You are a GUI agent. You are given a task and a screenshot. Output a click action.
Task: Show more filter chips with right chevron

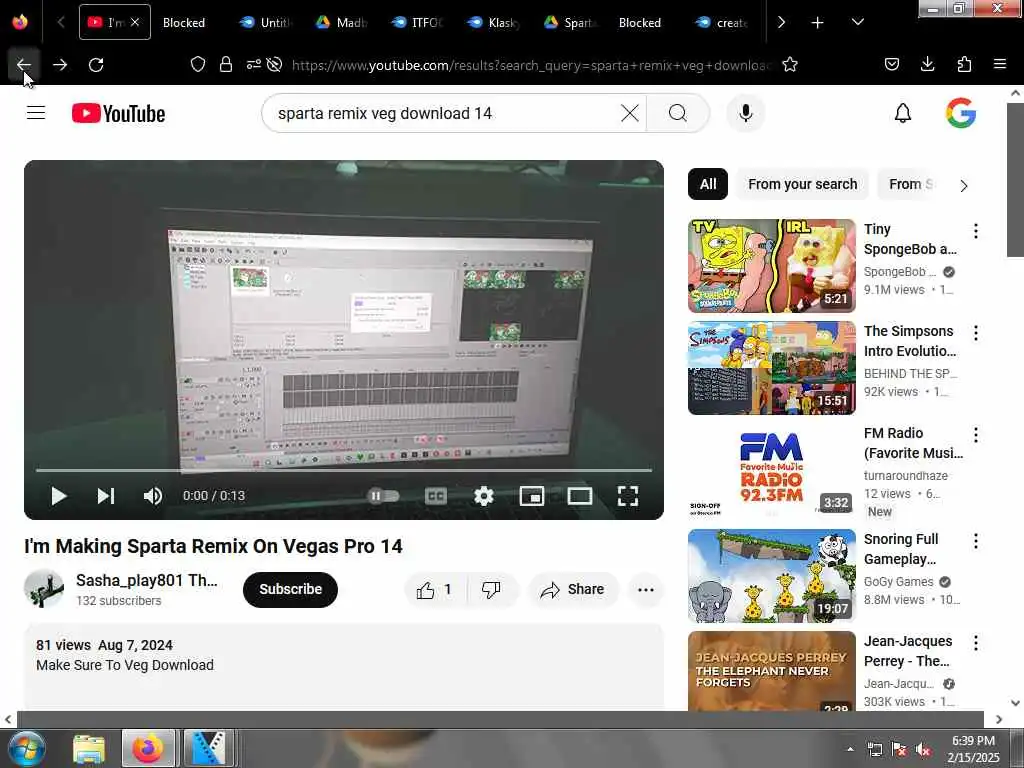(x=964, y=185)
